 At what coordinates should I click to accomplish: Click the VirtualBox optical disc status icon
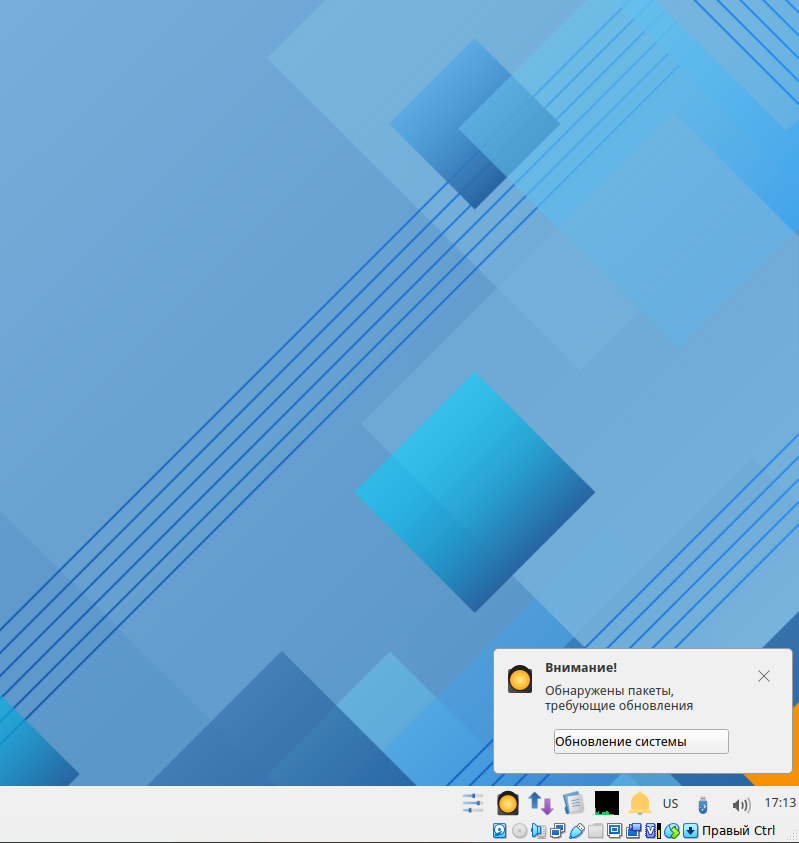tap(519, 831)
